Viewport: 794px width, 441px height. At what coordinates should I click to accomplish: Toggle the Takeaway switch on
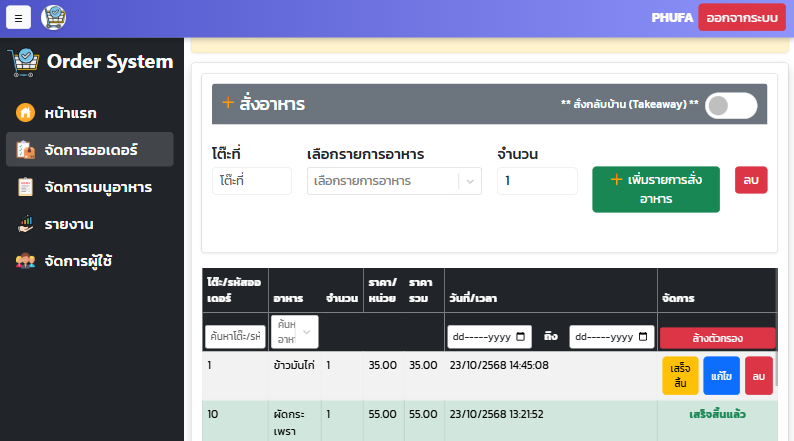(730, 105)
